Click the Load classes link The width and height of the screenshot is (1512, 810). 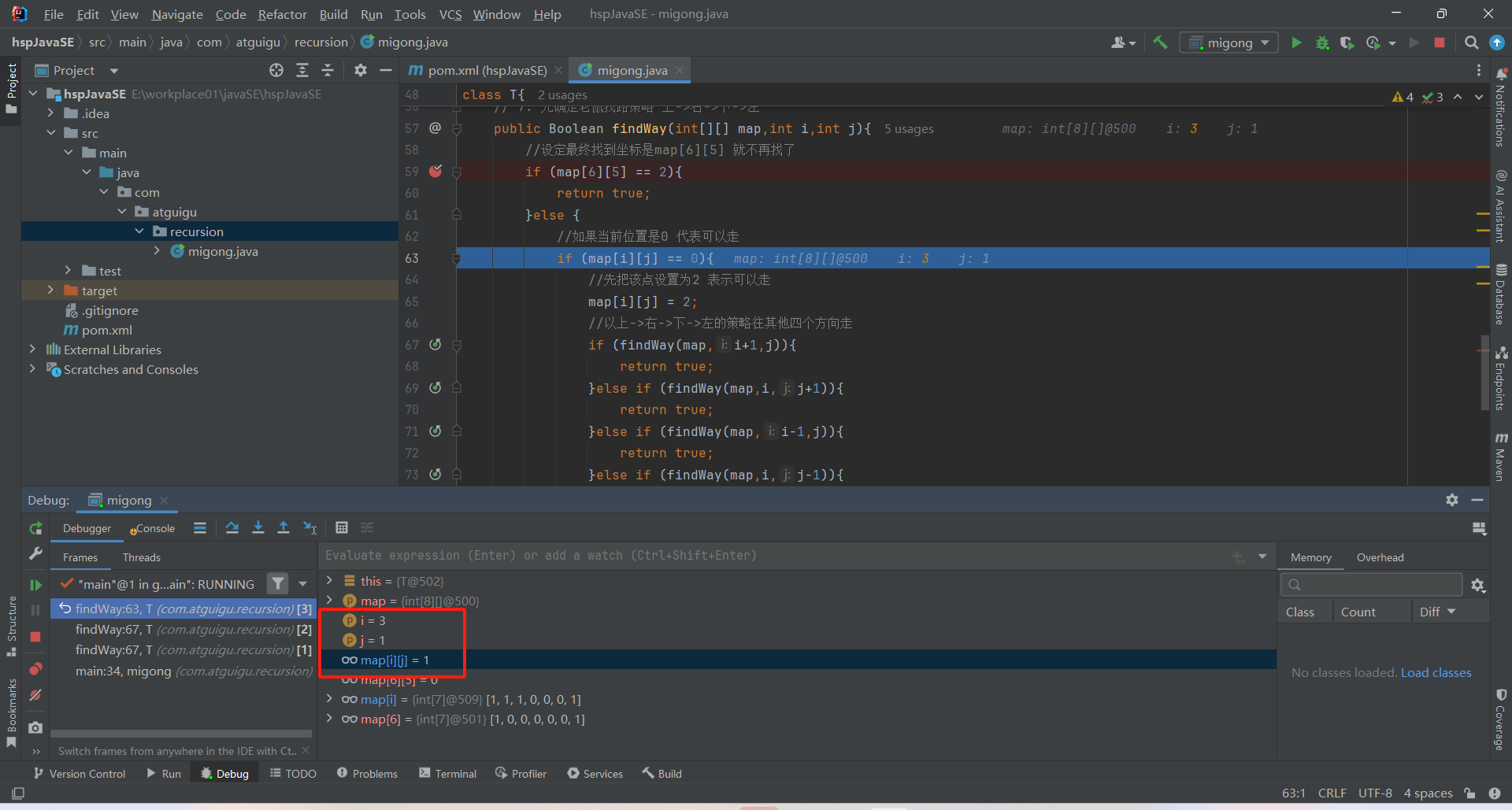click(1435, 672)
